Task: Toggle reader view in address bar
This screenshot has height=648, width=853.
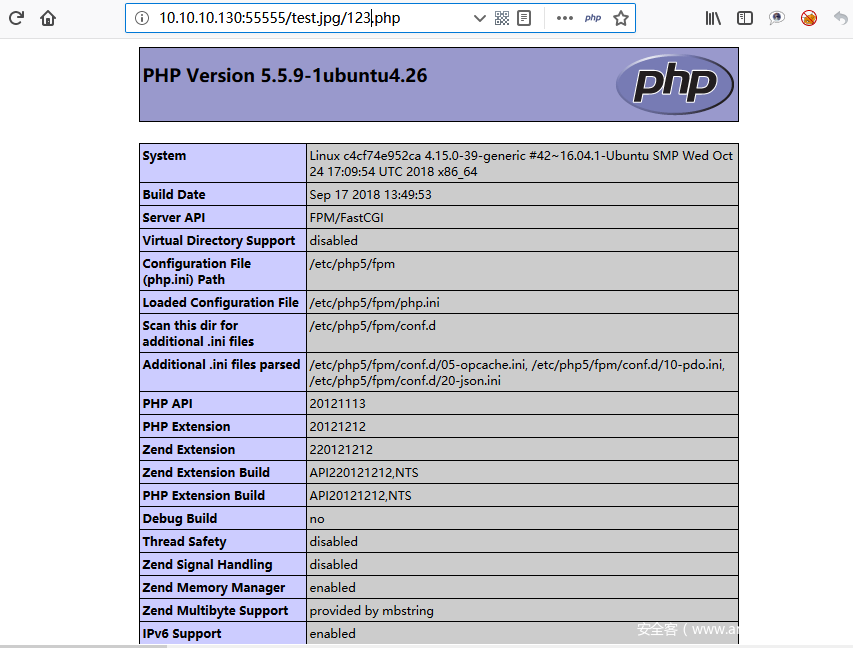Action: coord(523,18)
